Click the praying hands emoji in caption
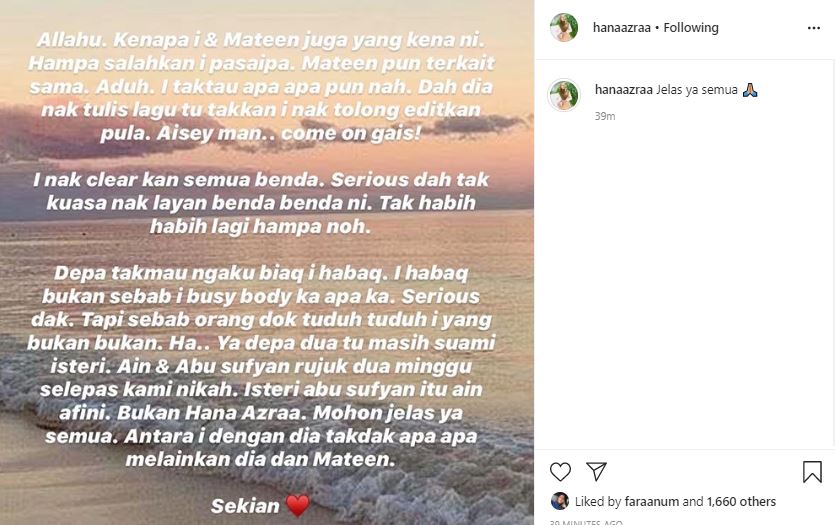Image resolution: width=835 pixels, height=525 pixels. coord(750,90)
